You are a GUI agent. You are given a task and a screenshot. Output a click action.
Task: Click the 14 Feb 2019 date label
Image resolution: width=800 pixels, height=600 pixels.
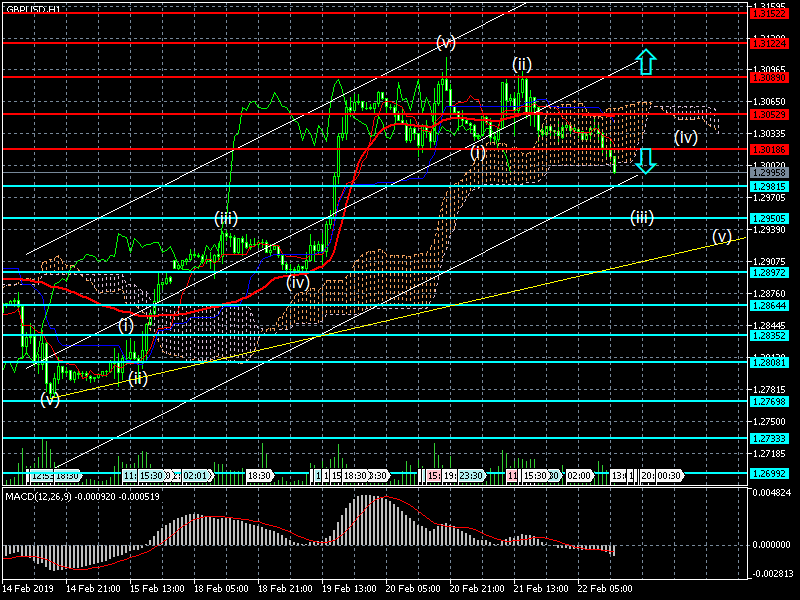tap(28, 588)
